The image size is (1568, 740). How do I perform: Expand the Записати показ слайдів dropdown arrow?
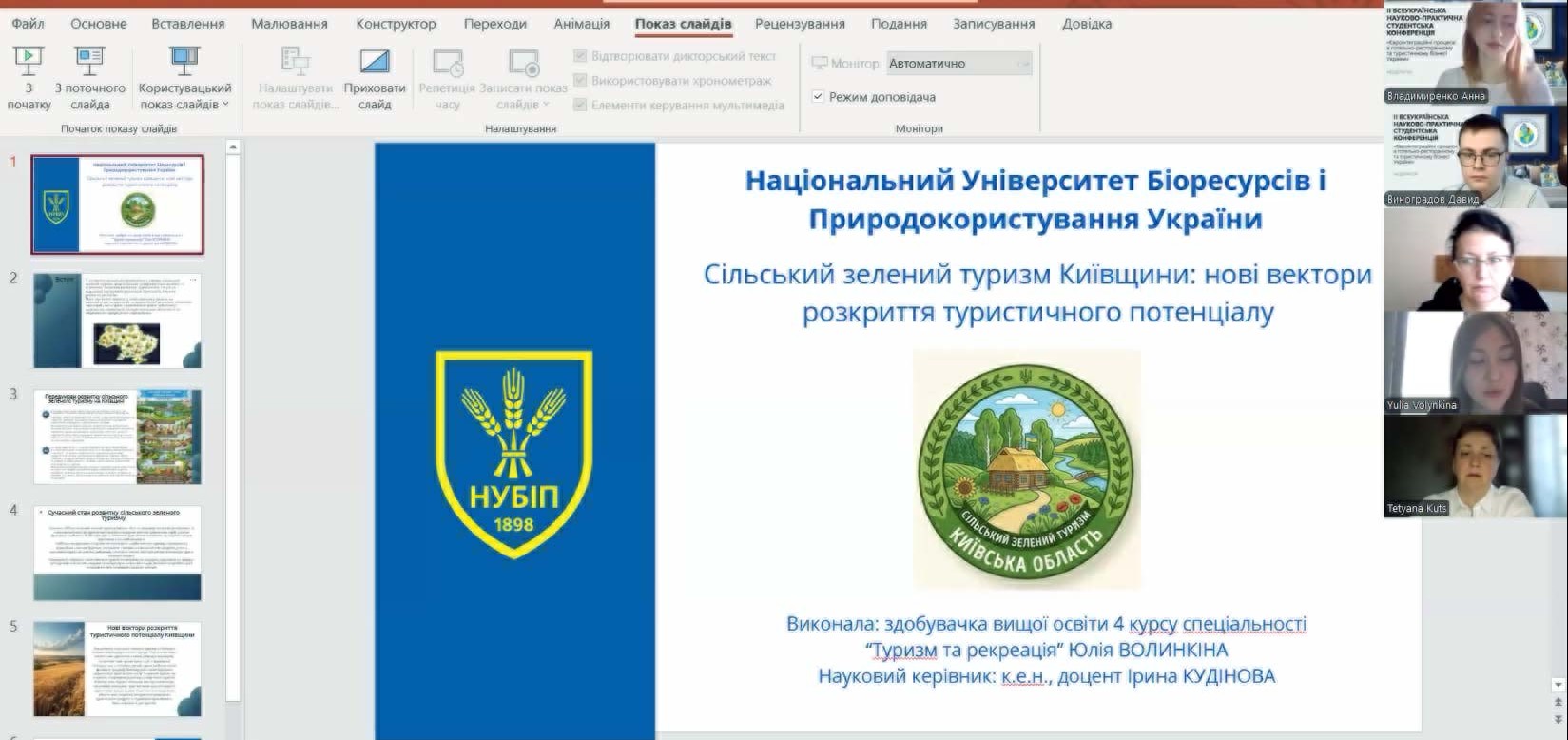(546, 105)
